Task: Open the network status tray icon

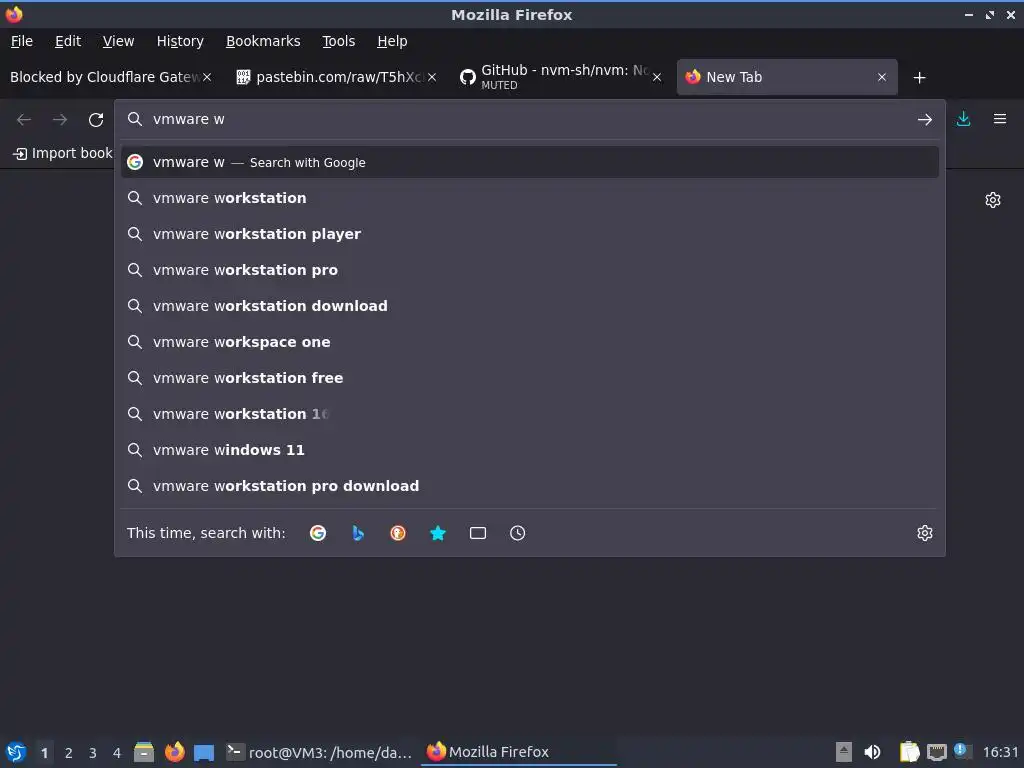Action: (936, 752)
